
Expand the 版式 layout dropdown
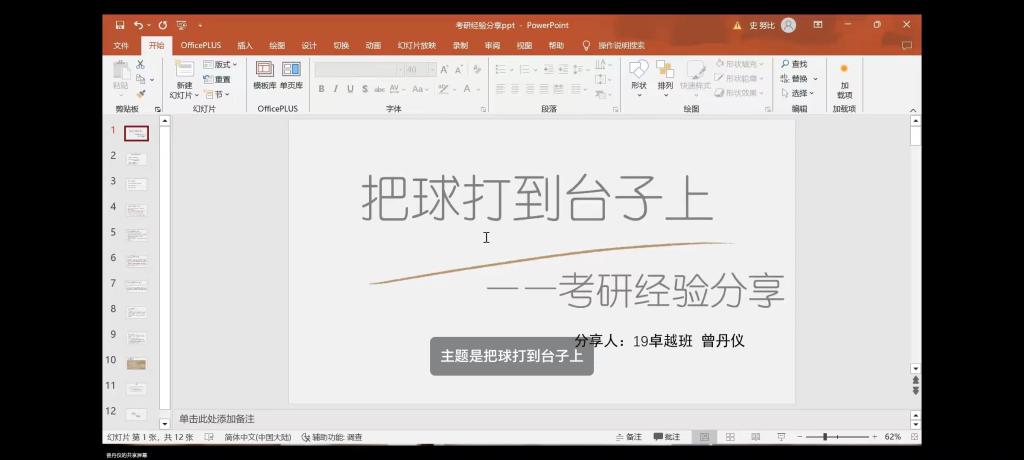point(220,64)
